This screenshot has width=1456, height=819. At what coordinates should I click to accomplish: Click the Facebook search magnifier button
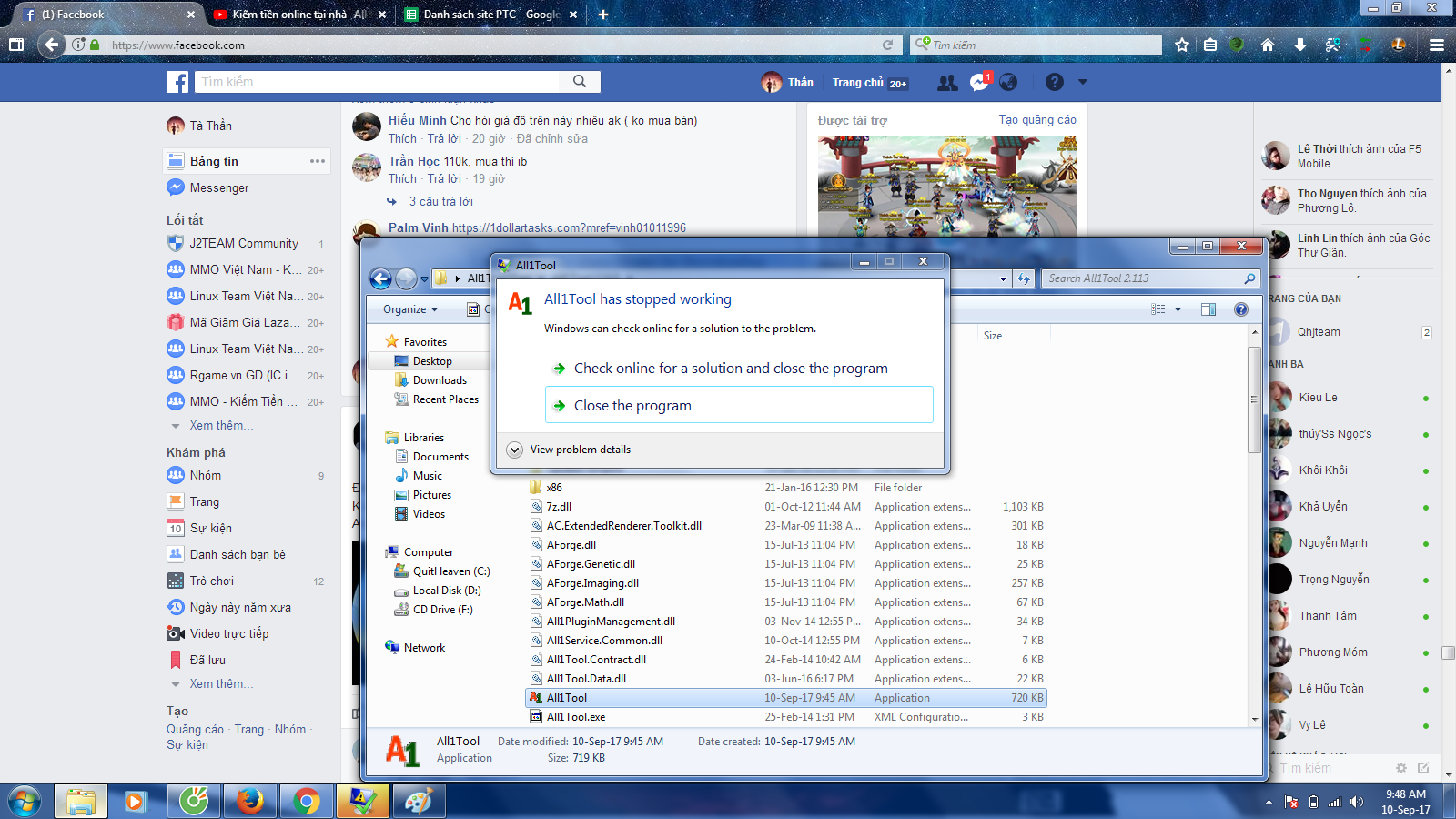(x=580, y=82)
